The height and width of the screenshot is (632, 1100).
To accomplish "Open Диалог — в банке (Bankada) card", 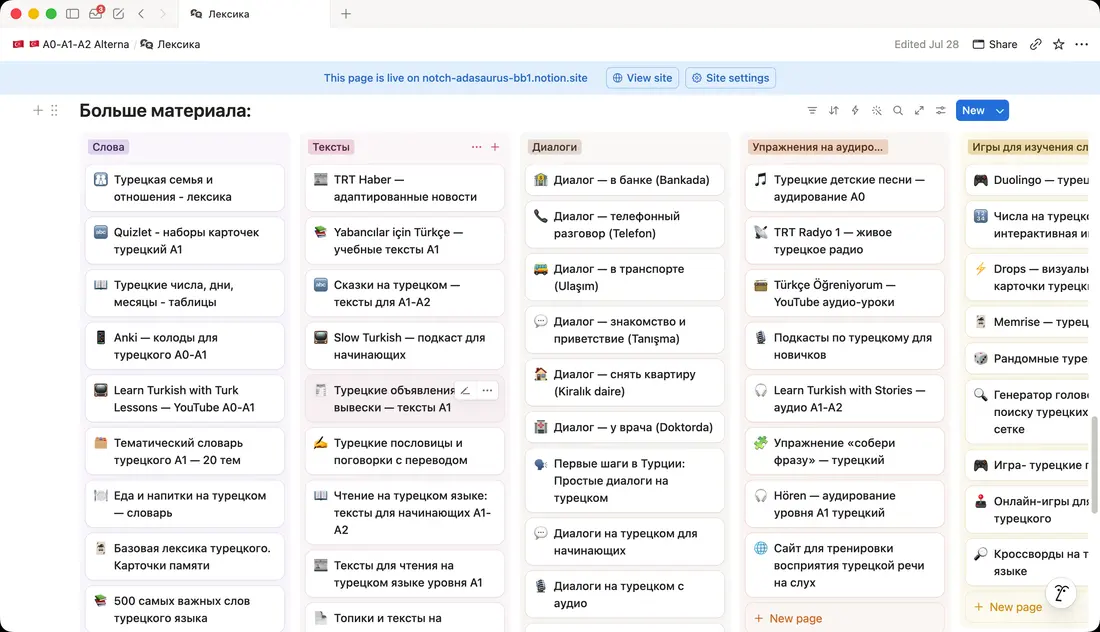I will [624, 180].
